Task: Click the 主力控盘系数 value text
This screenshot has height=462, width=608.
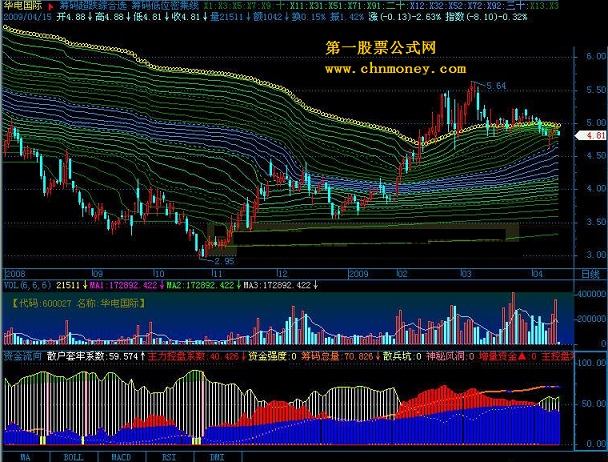Action: [x=193, y=356]
